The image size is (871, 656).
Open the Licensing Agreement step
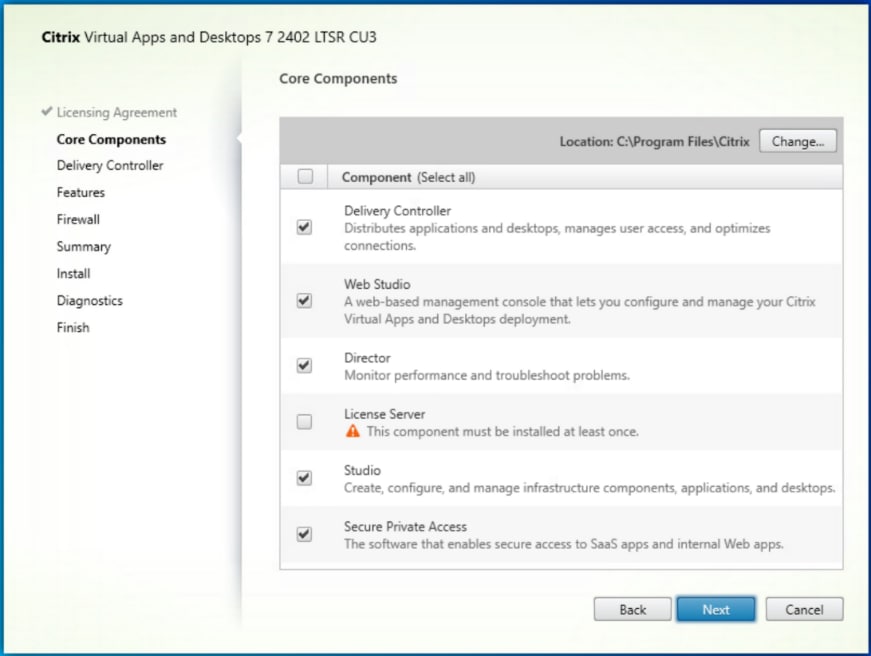[117, 112]
